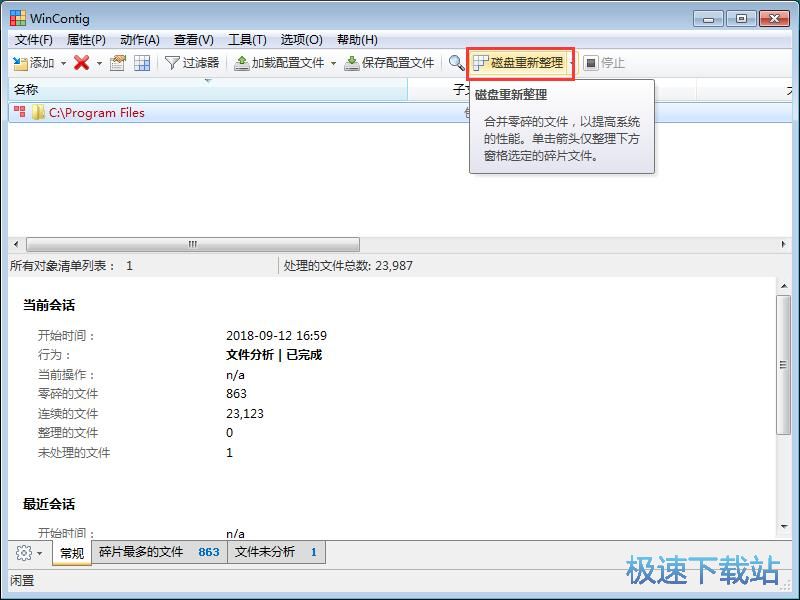
Task: Click the file list scroll right arrow
Action: pos(783,244)
